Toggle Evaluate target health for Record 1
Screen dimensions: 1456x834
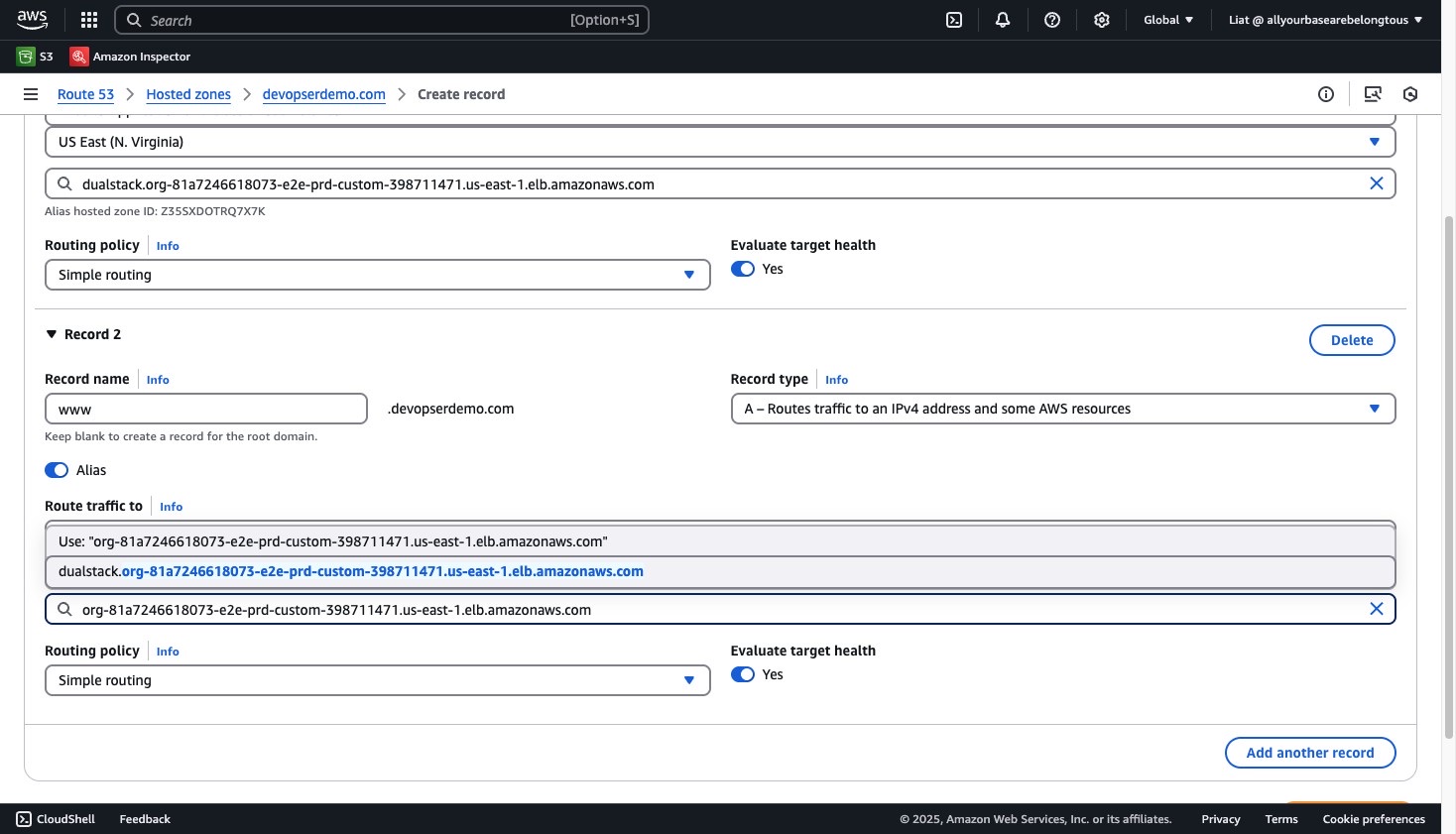pyautogui.click(x=743, y=269)
